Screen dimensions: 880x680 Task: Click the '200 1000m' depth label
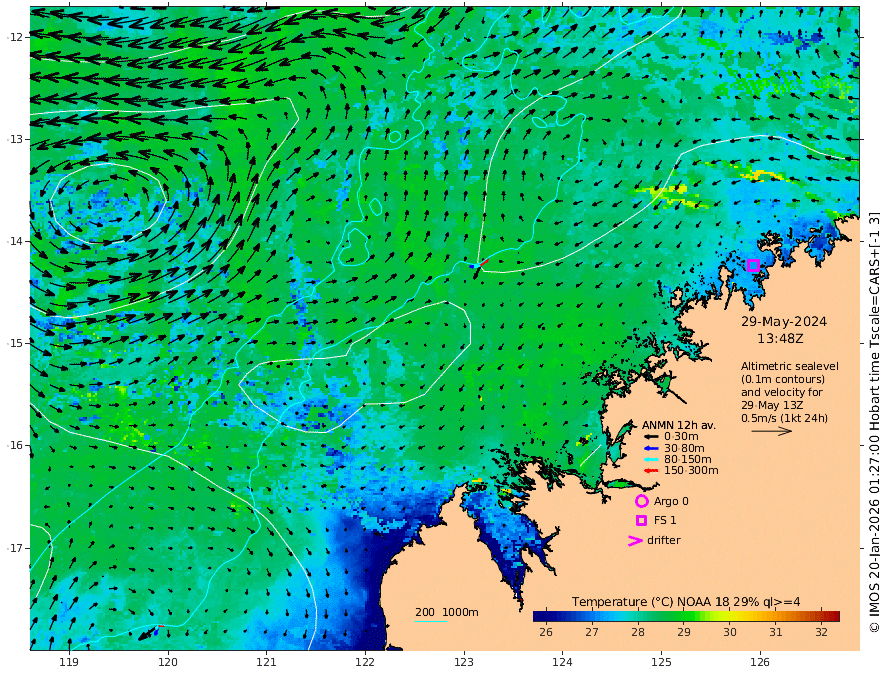(447, 612)
